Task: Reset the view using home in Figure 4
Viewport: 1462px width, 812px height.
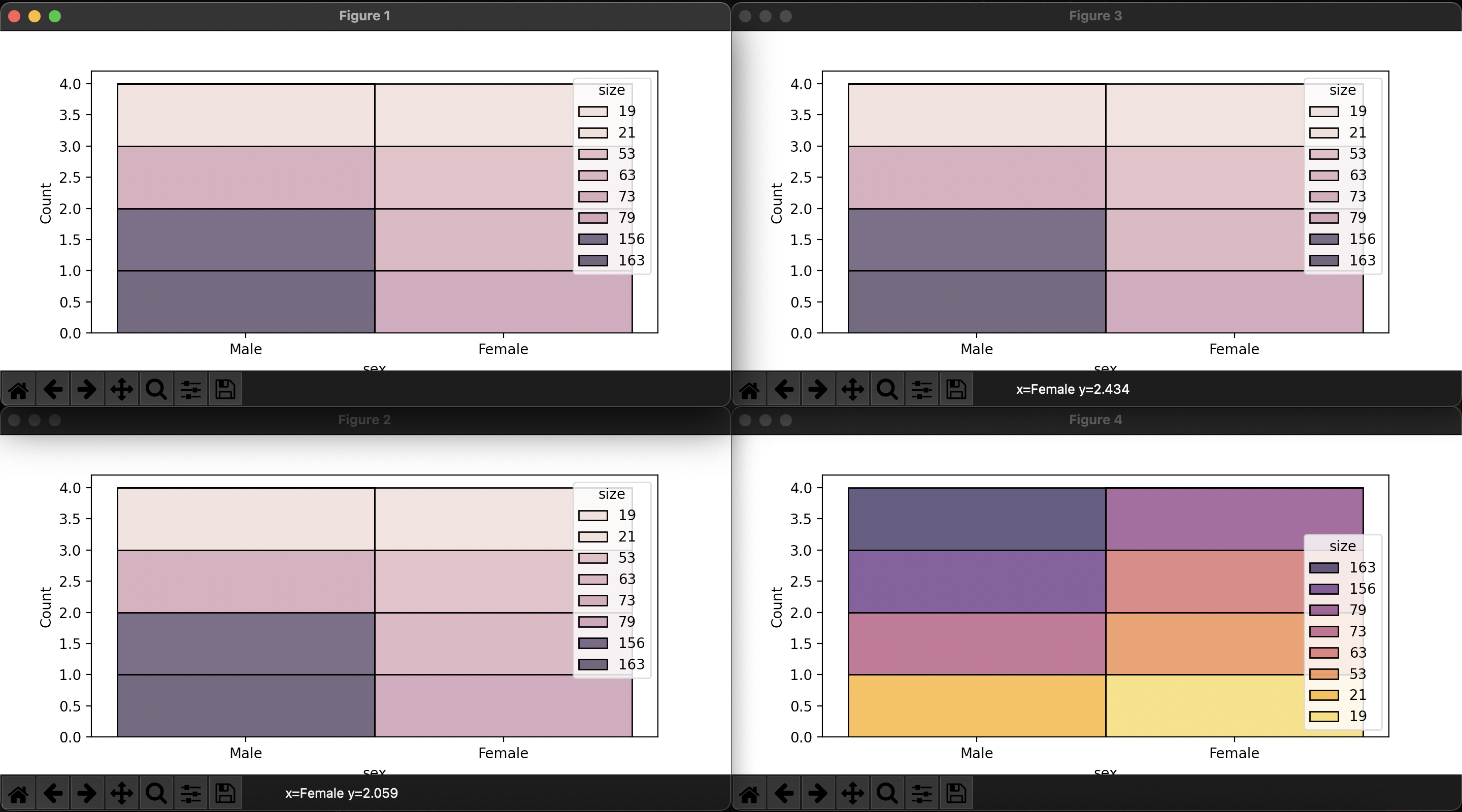Action: [x=749, y=793]
